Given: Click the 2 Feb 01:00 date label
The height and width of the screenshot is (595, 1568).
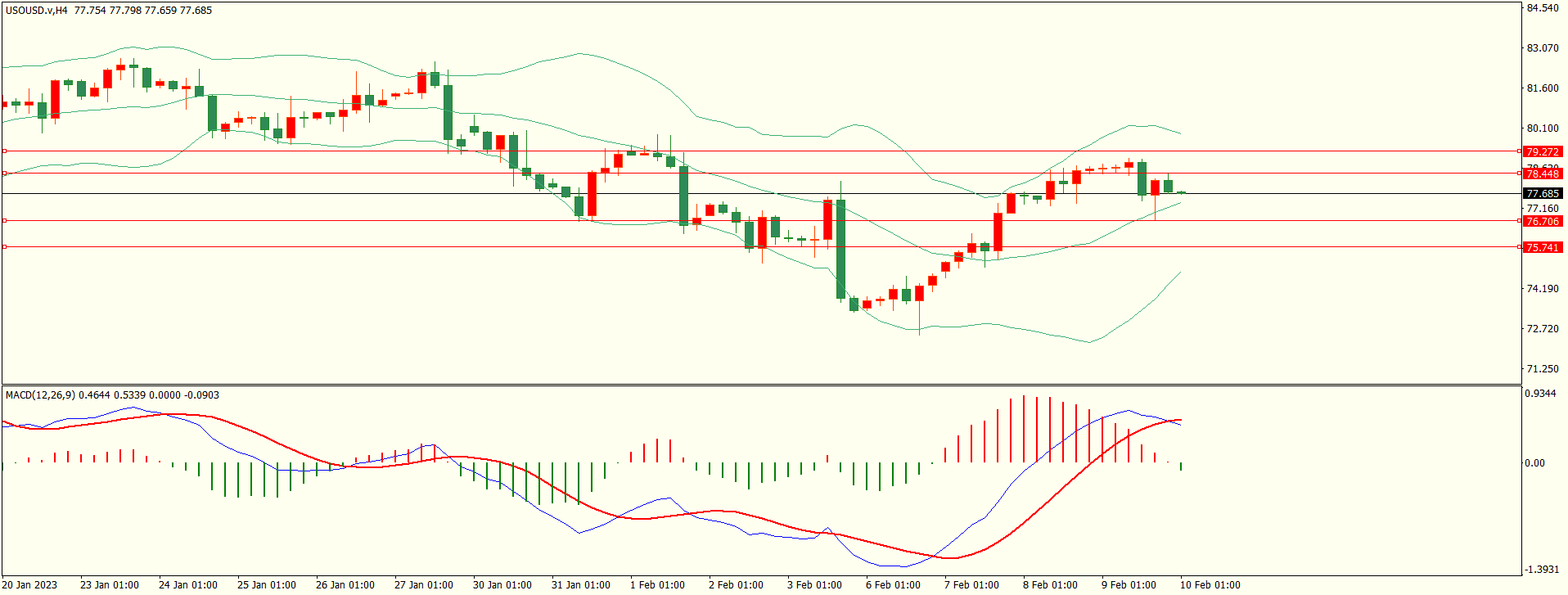Looking at the screenshot, I should click(x=737, y=585).
